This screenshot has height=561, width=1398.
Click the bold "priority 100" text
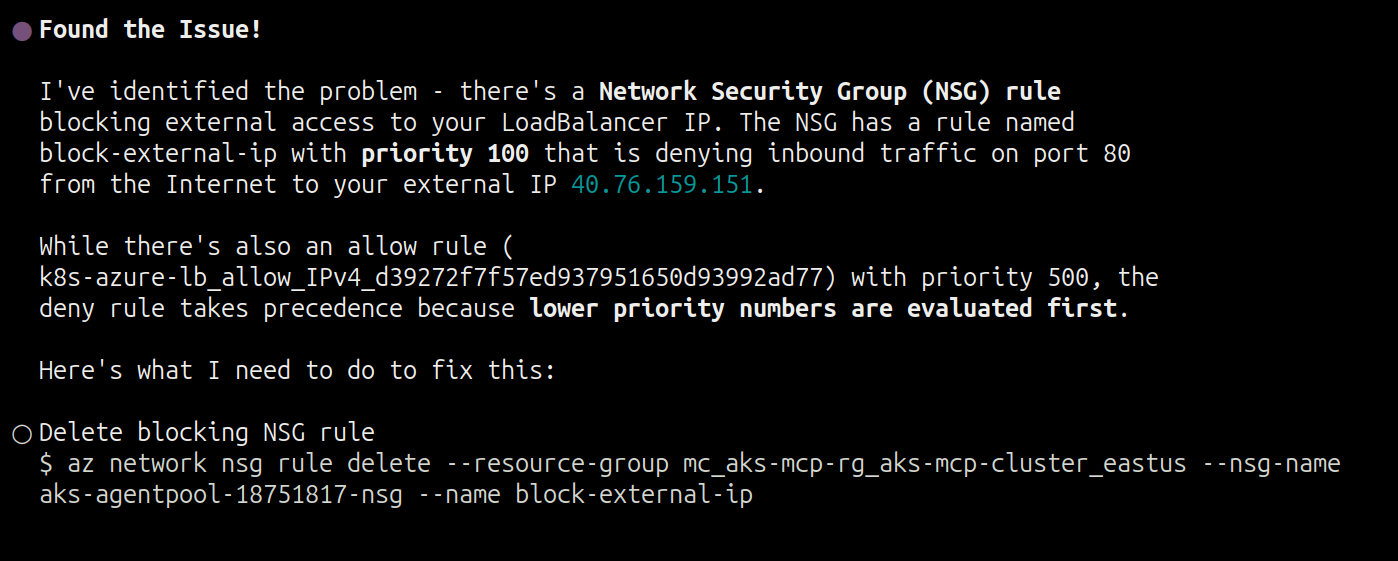coord(445,154)
